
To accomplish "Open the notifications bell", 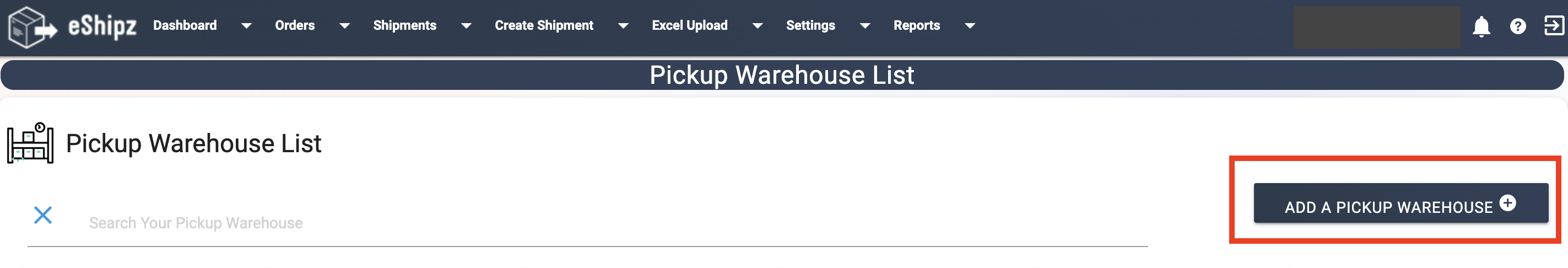I will pos(1481,26).
